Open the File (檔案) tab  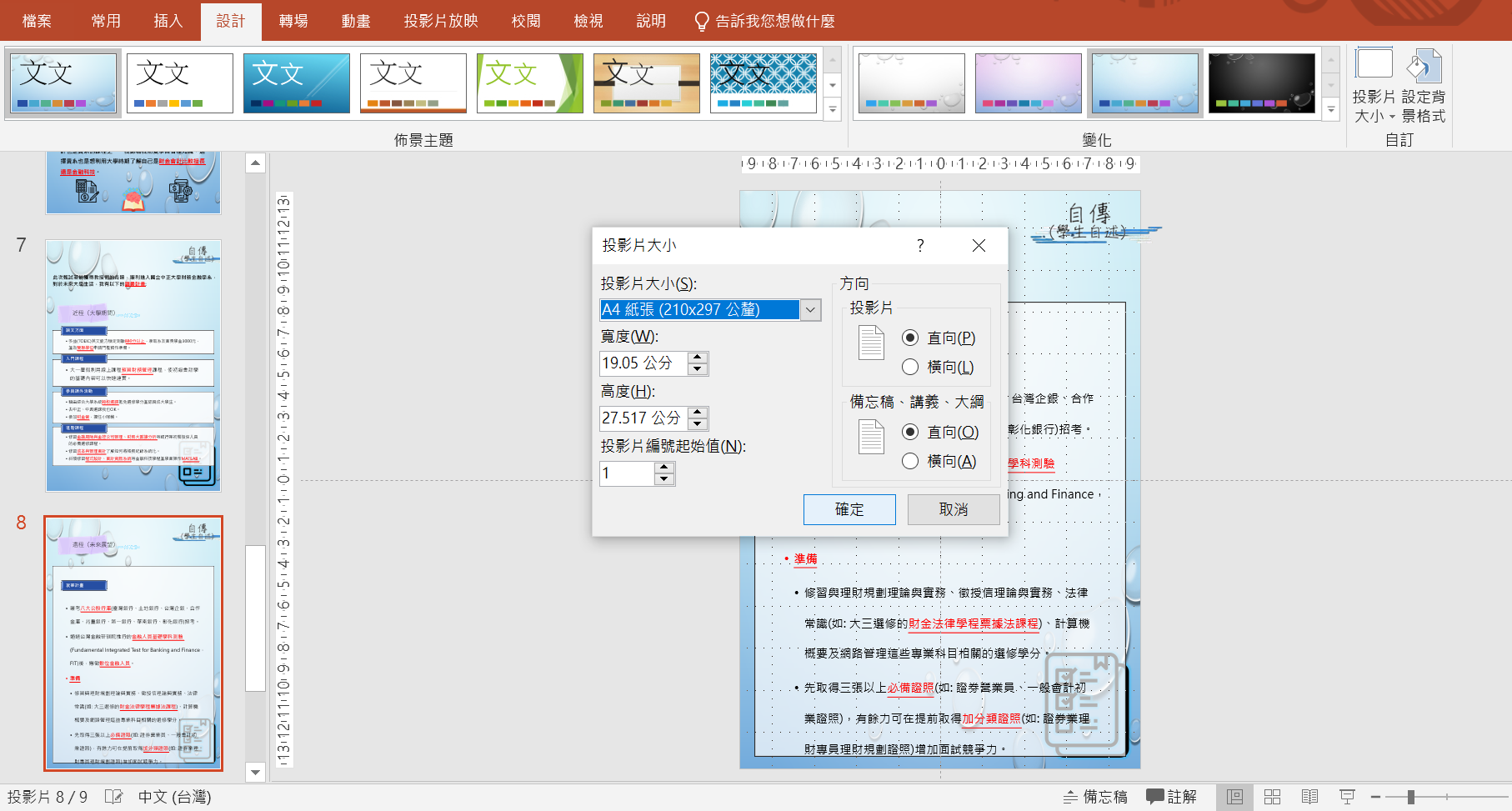pyautogui.click(x=37, y=21)
